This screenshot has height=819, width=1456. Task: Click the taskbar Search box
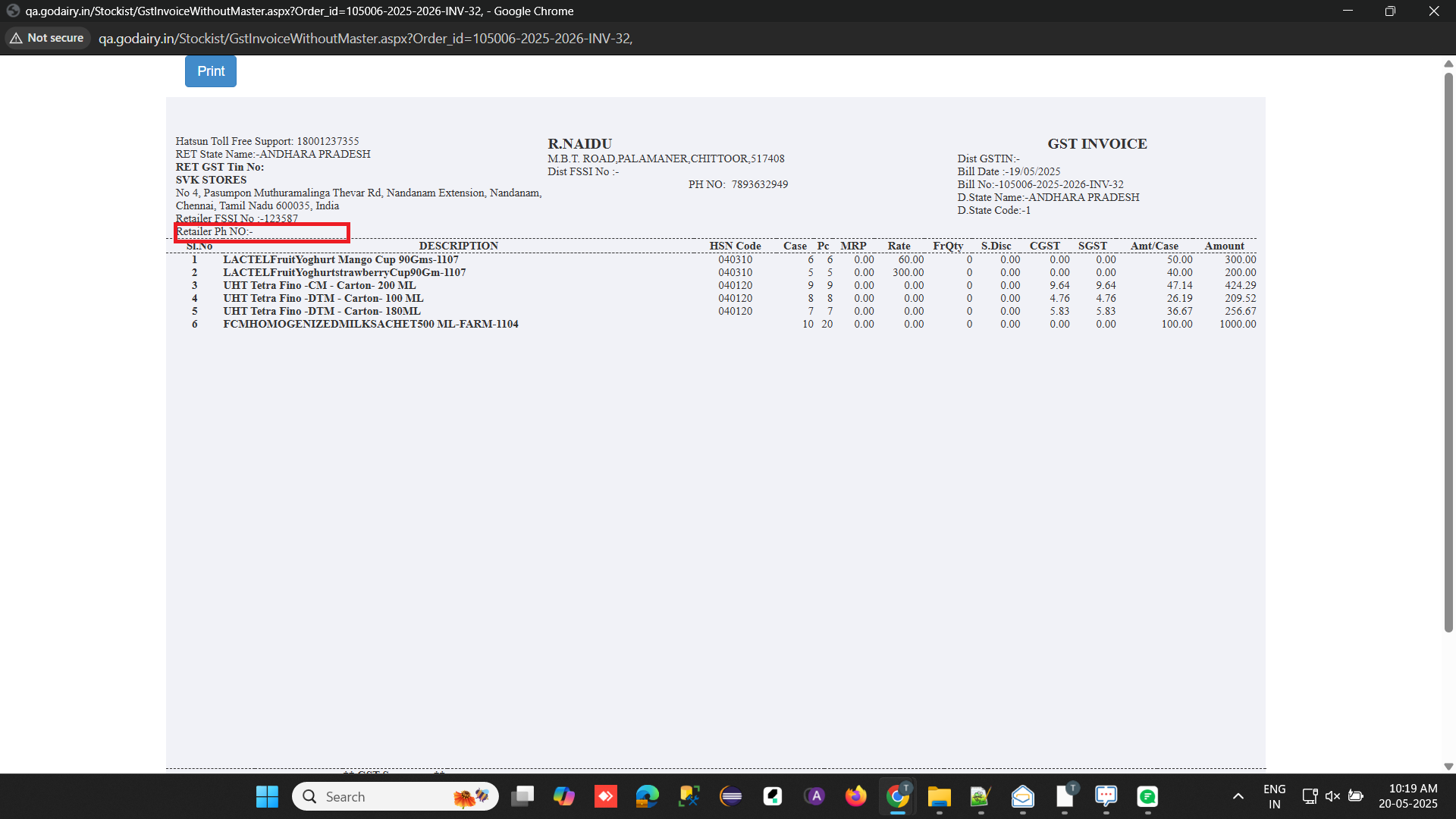395,796
